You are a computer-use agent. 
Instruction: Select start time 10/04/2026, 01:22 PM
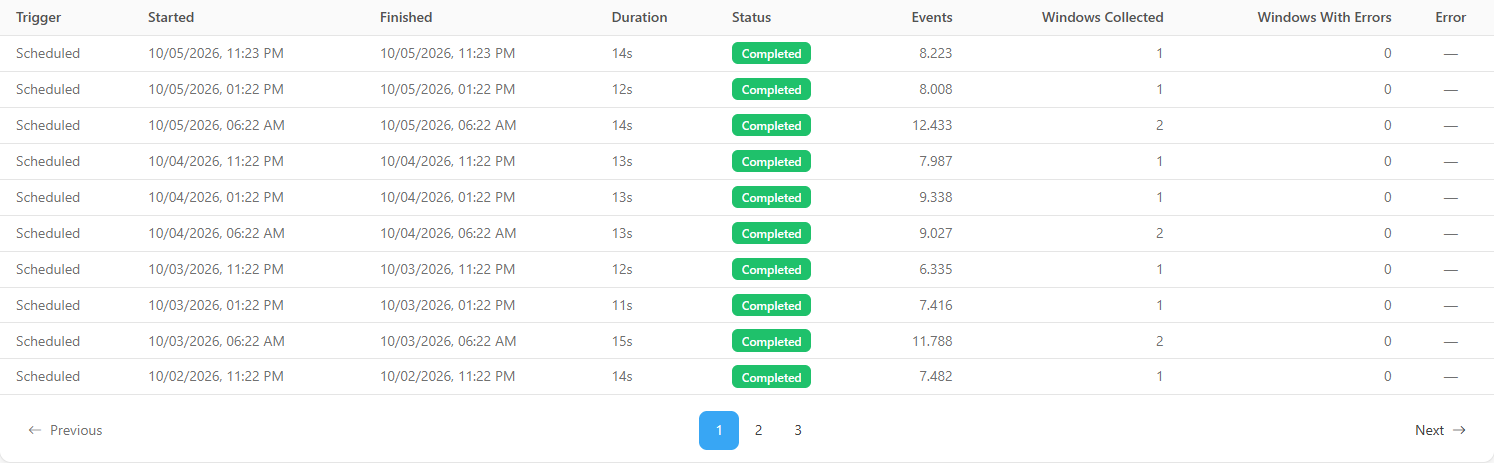pyautogui.click(x=216, y=198)
